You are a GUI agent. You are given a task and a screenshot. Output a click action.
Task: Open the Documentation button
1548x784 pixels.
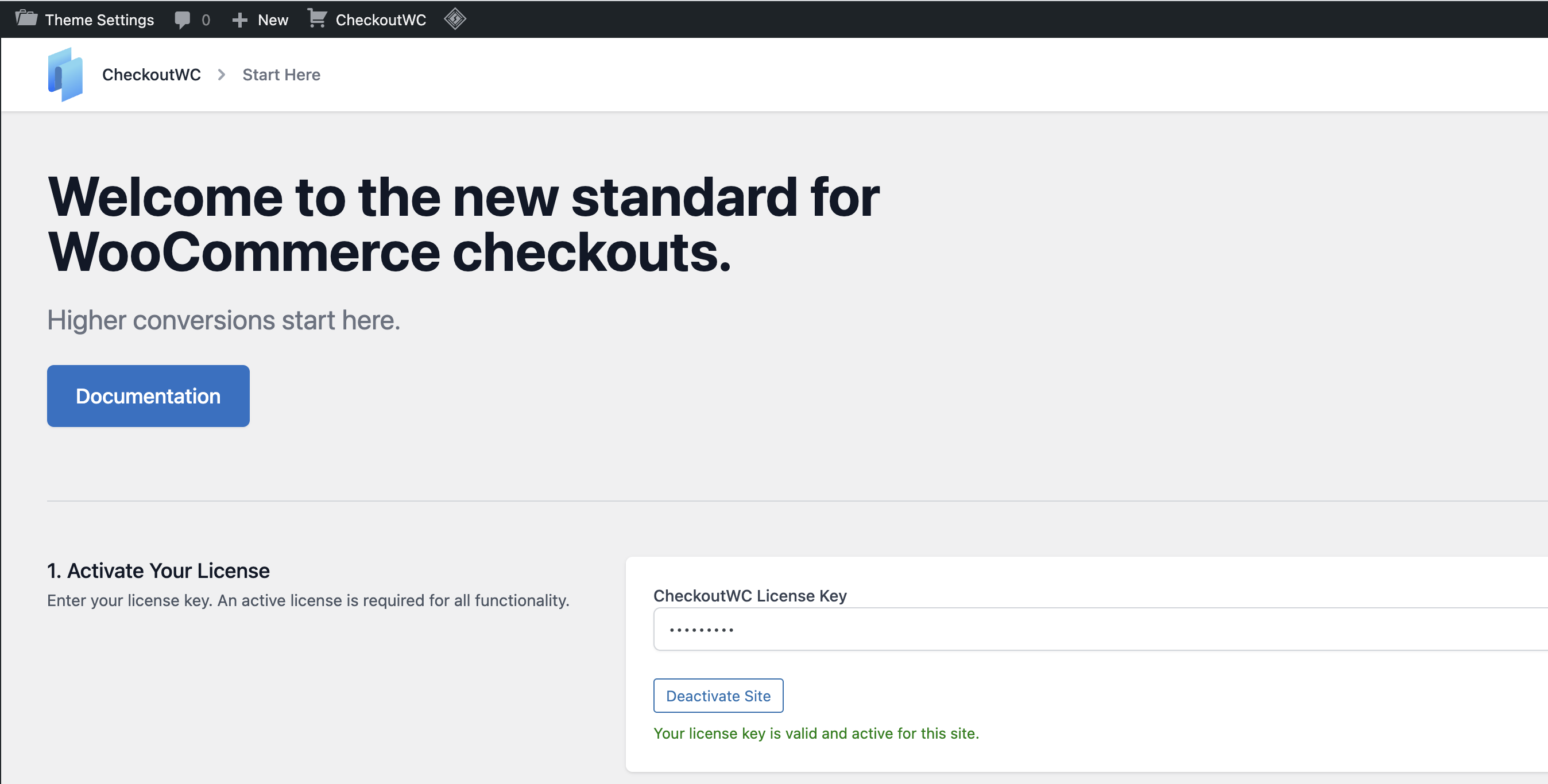[149, 396]
